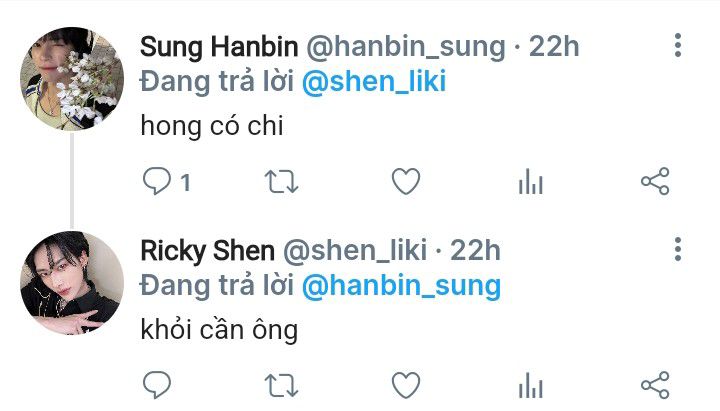Retweet Ricky Shen's reply
This screenshot has width=720, height=411.
pyautogui.click(x=281, y=385)
